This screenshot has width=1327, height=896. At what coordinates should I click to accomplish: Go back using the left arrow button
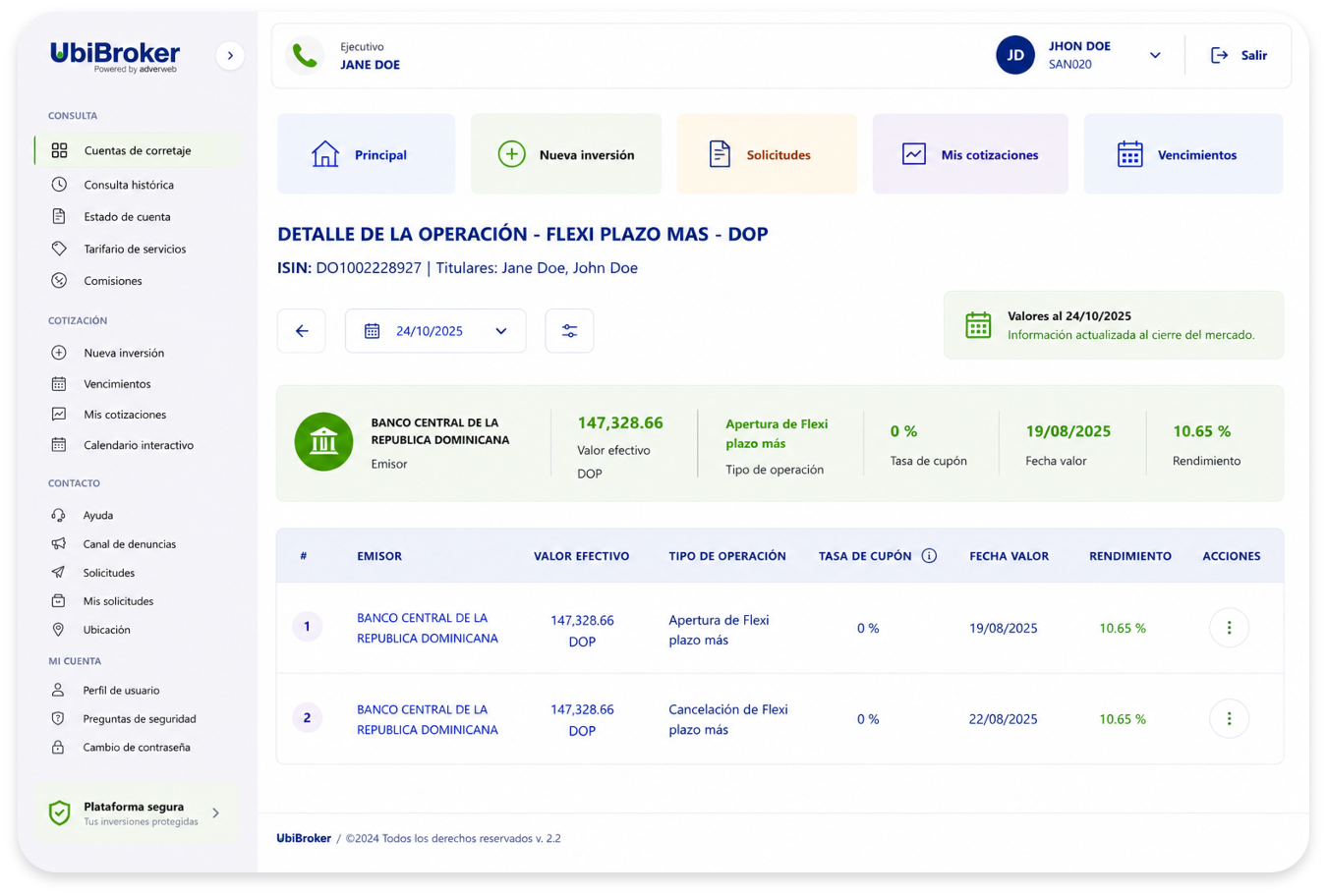click(x=302, y=331)
